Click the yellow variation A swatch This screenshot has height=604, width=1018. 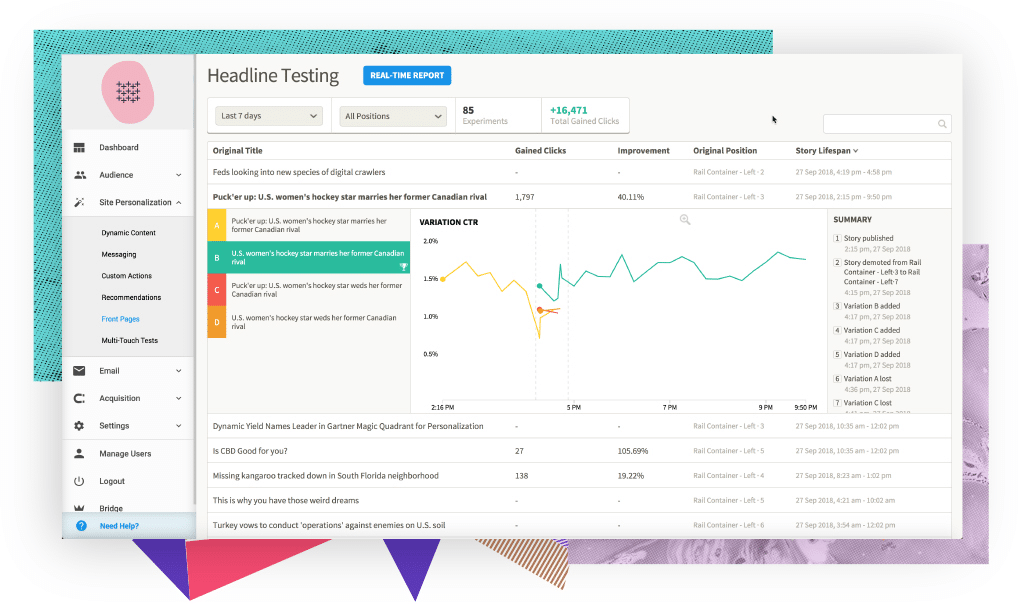tap(217, 225)
